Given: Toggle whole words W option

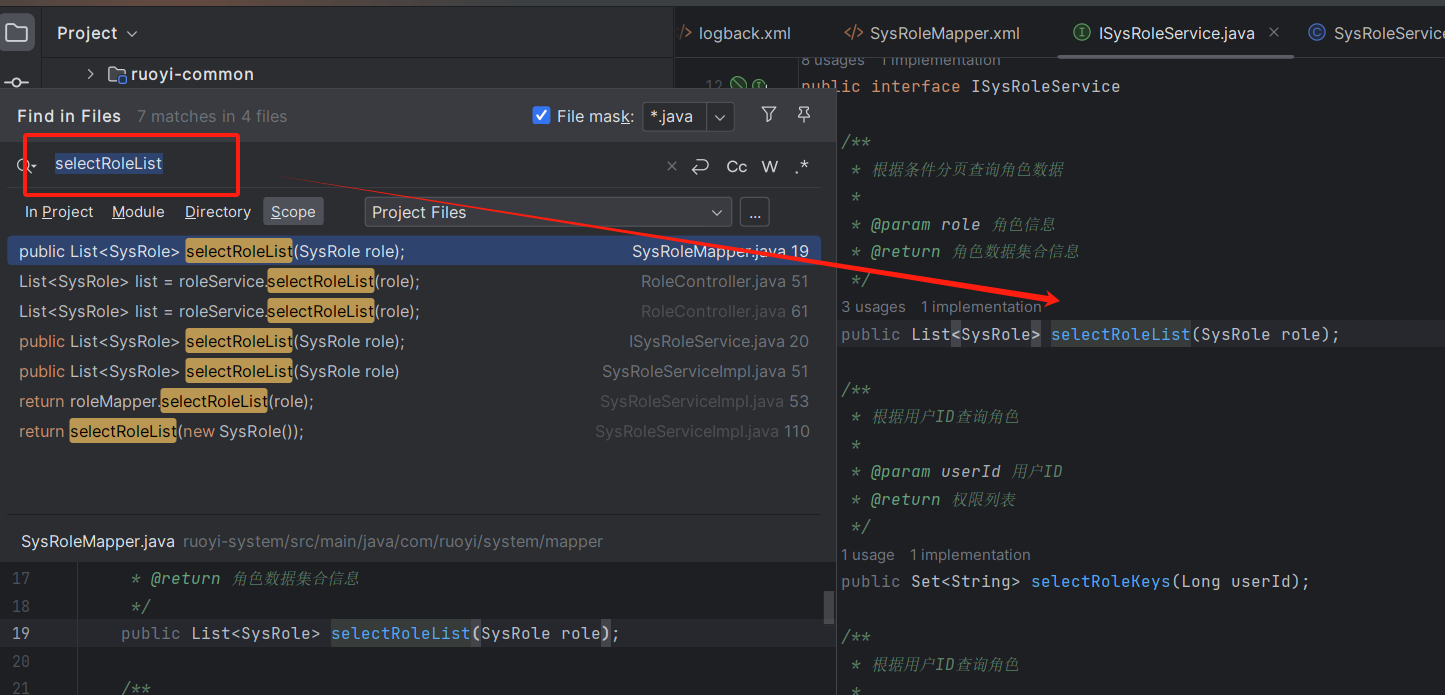Looking at the screenshot, I should coord(770,167).
